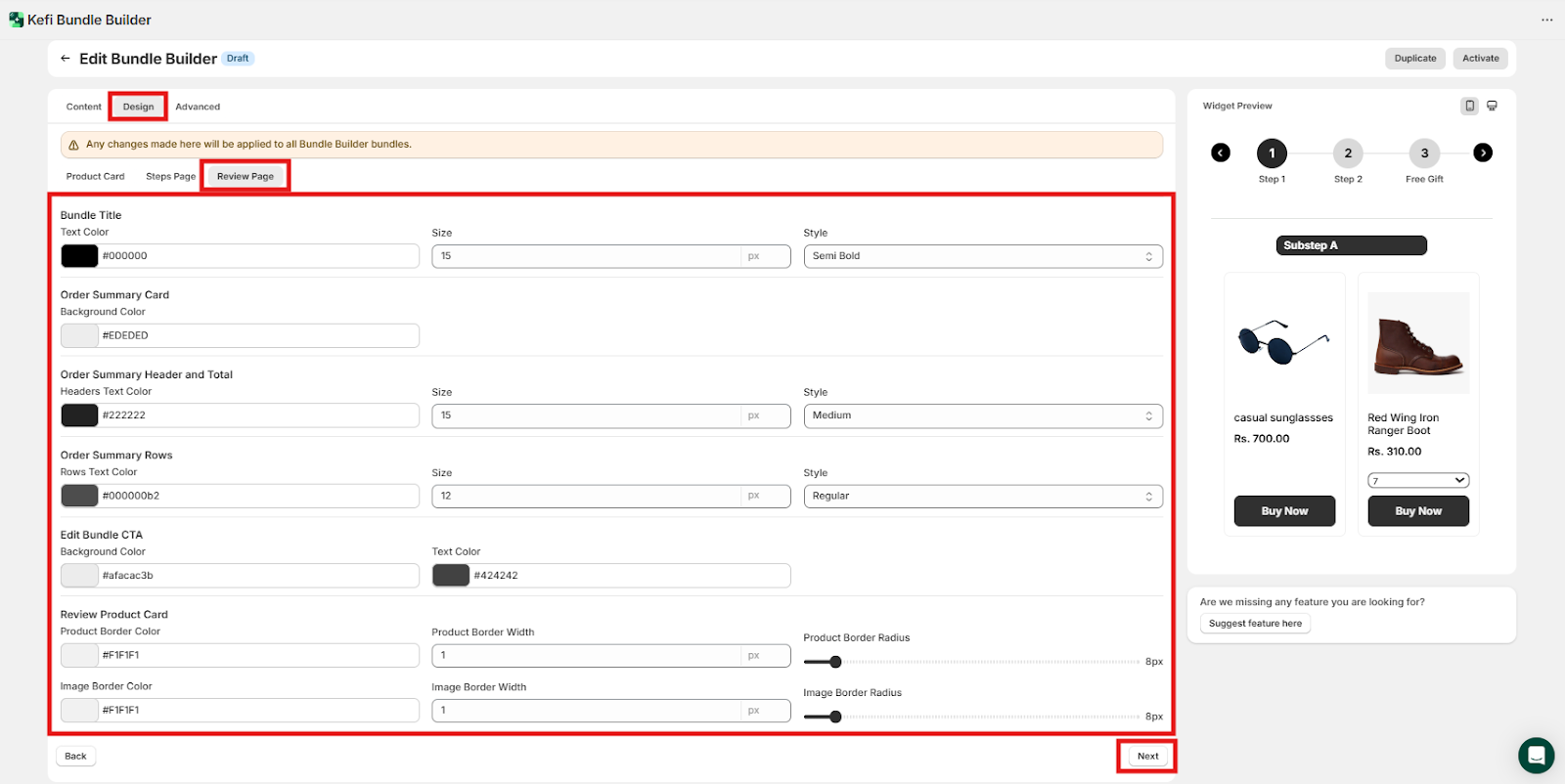Click the Activate button
This screenshot has height=784, width=1565.
pyautogui.click(x=1480, y=59)
